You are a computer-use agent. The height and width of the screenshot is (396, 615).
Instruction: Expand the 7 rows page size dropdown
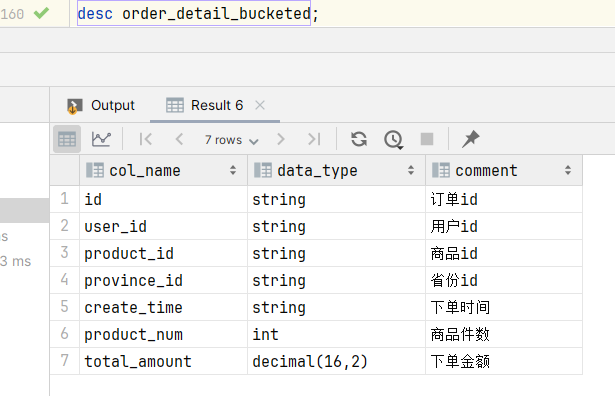[x=231, y=140]
